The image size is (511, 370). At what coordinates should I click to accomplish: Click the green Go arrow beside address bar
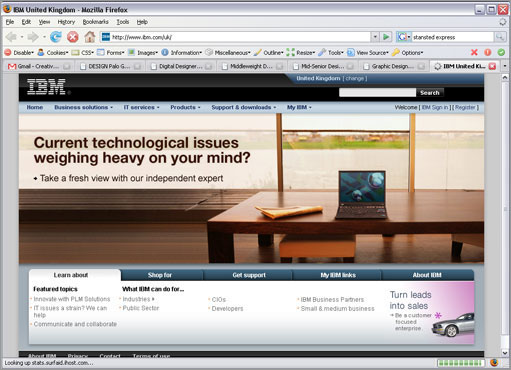point(386,37)
